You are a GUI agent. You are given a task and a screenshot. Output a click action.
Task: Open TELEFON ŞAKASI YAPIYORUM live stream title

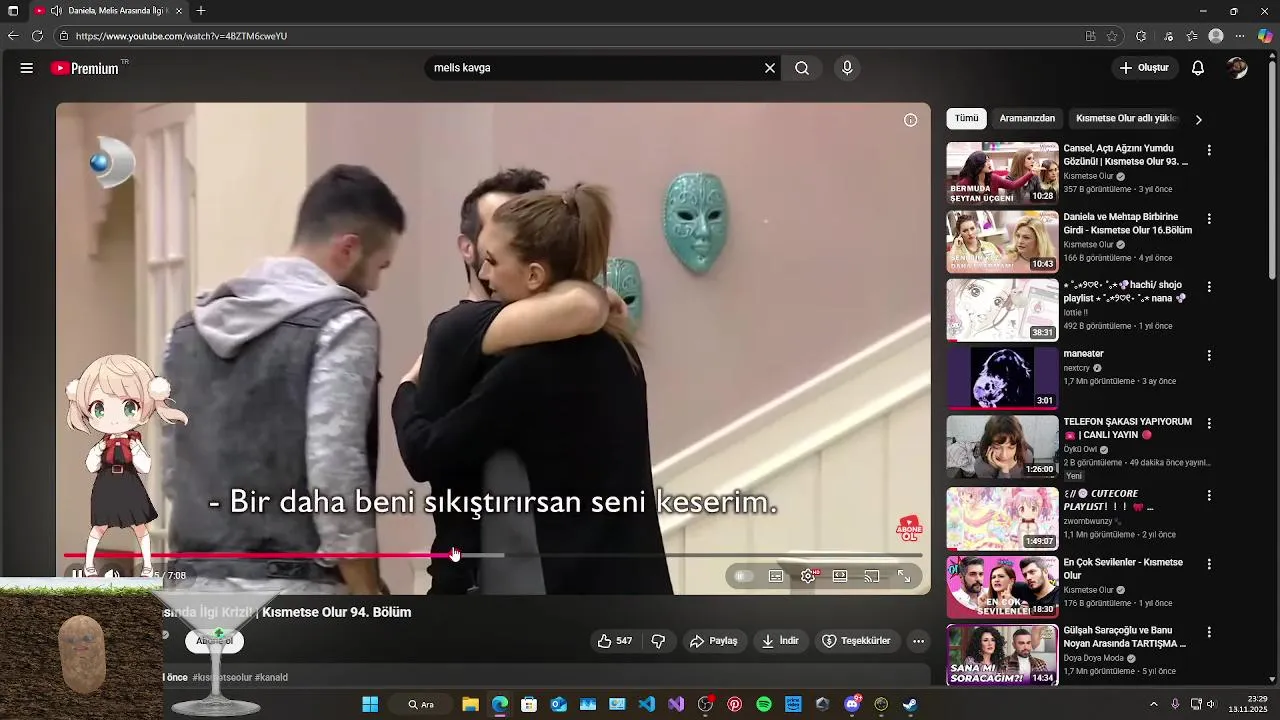pos(1127,428)
